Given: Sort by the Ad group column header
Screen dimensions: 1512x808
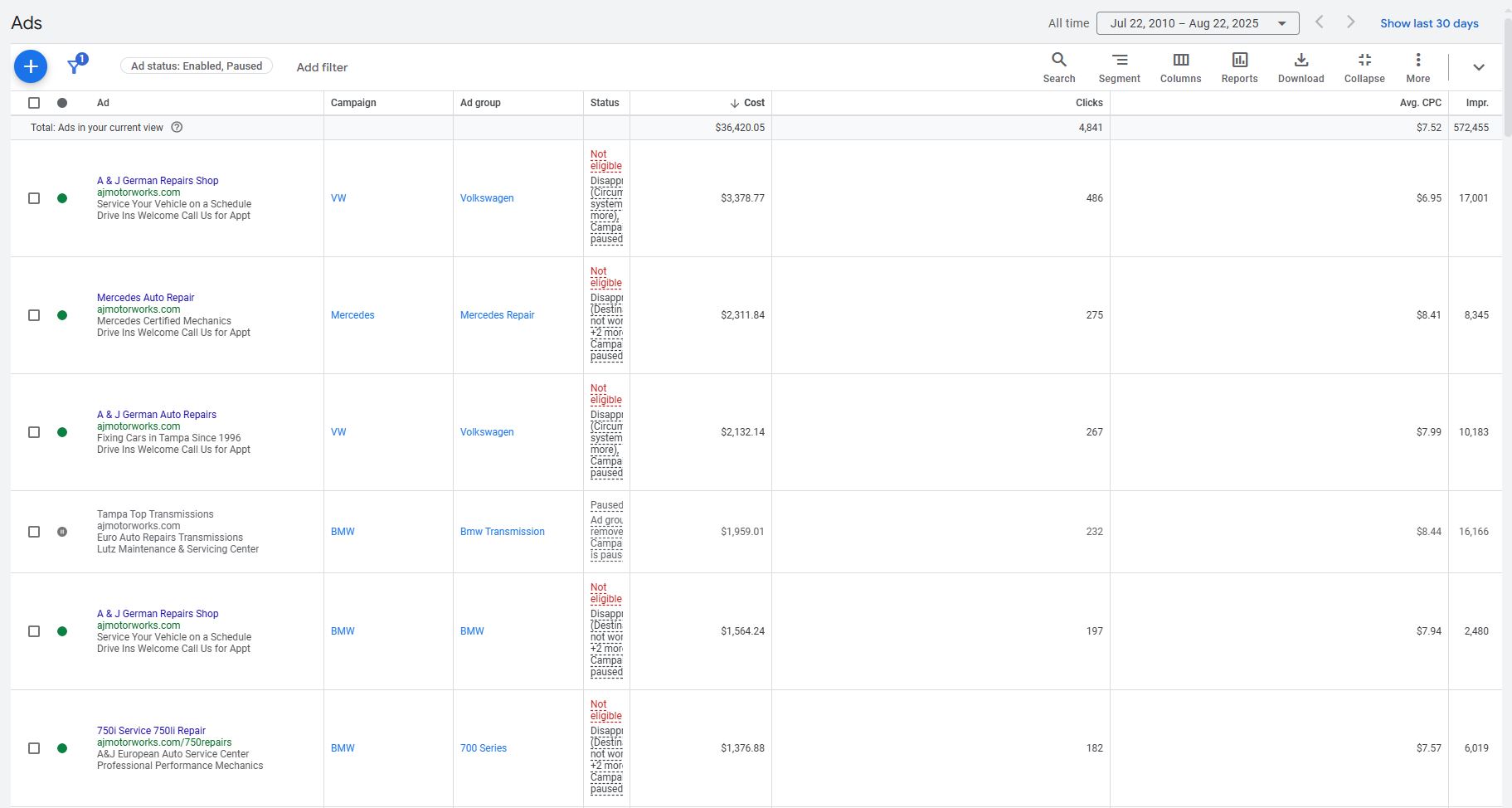Looking at the screenshot, I should pos(480,103).
